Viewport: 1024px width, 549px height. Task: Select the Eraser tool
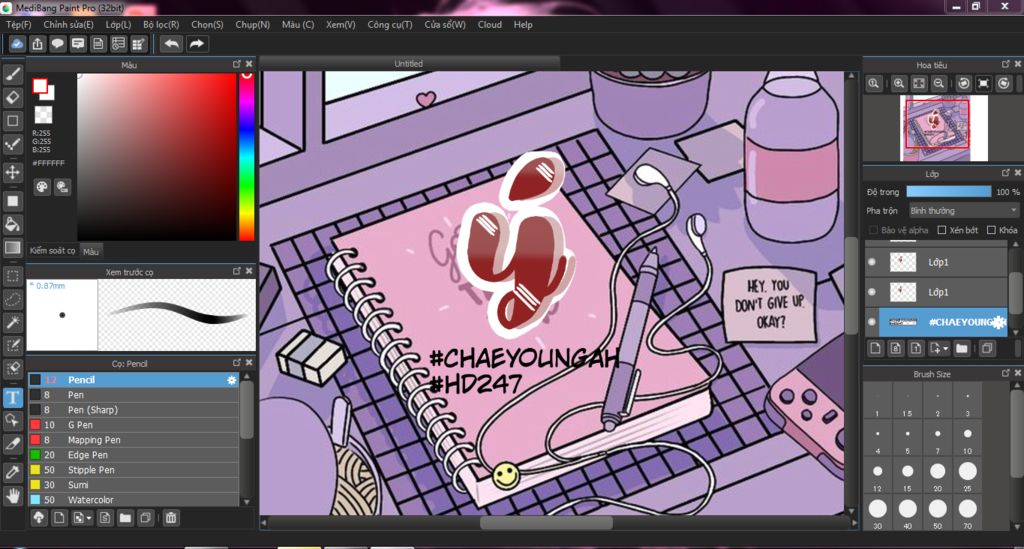[x=12, y=97]
